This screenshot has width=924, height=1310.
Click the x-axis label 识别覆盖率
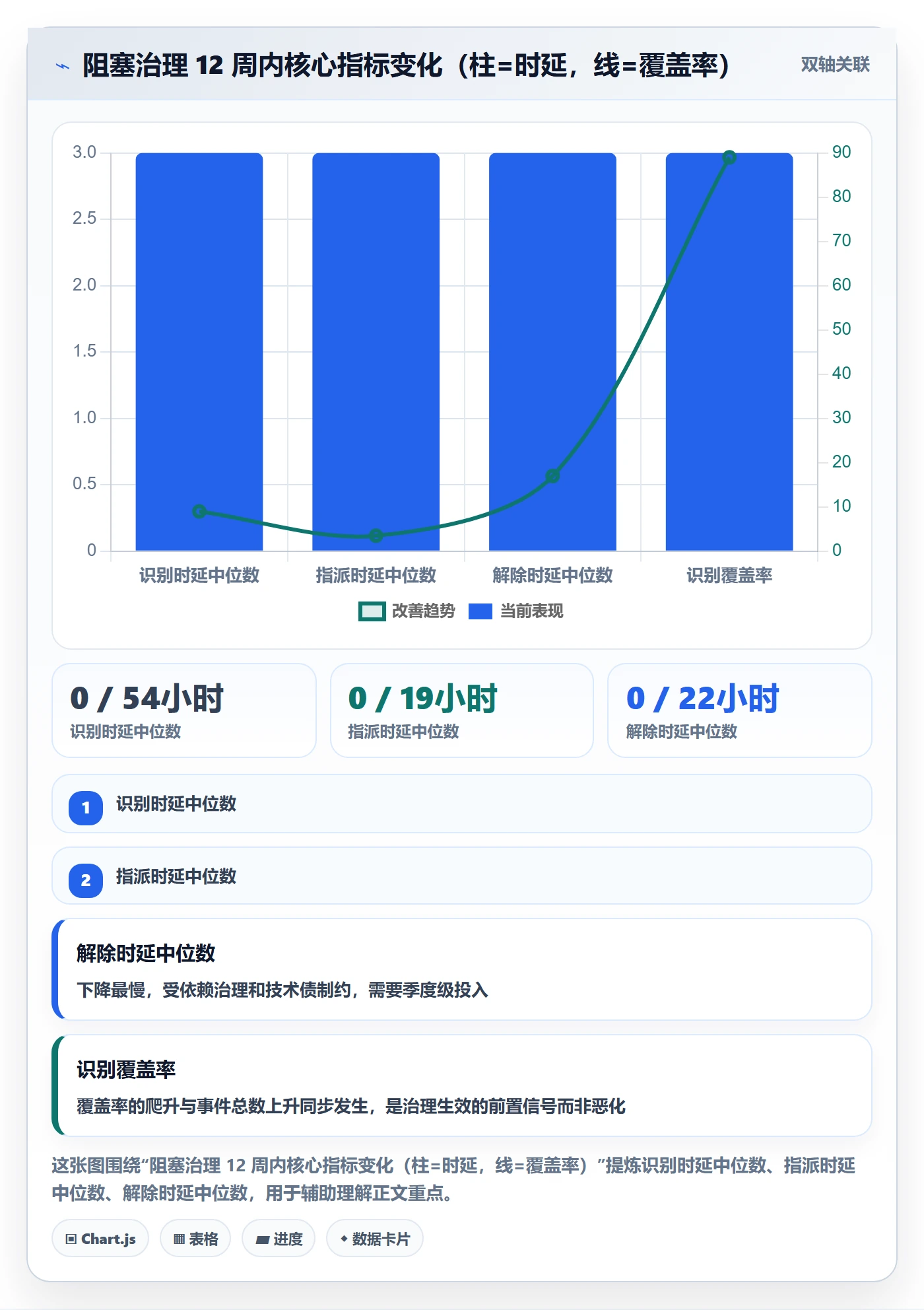coord(729,576)
